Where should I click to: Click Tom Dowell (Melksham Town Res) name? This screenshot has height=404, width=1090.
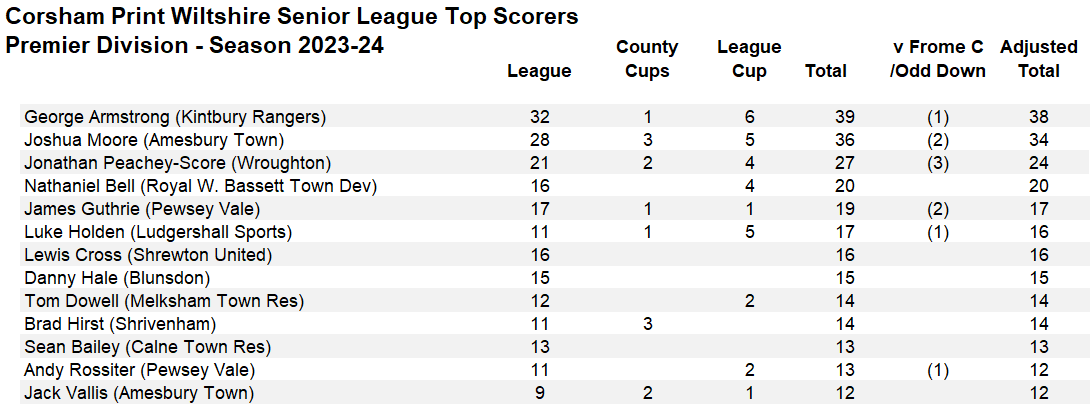point(163,301)
